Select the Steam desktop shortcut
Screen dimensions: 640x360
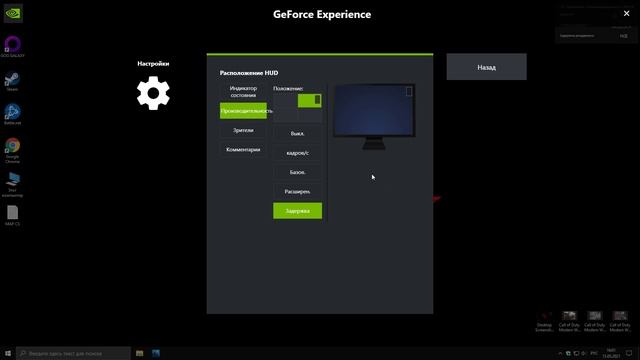[12, 81]
